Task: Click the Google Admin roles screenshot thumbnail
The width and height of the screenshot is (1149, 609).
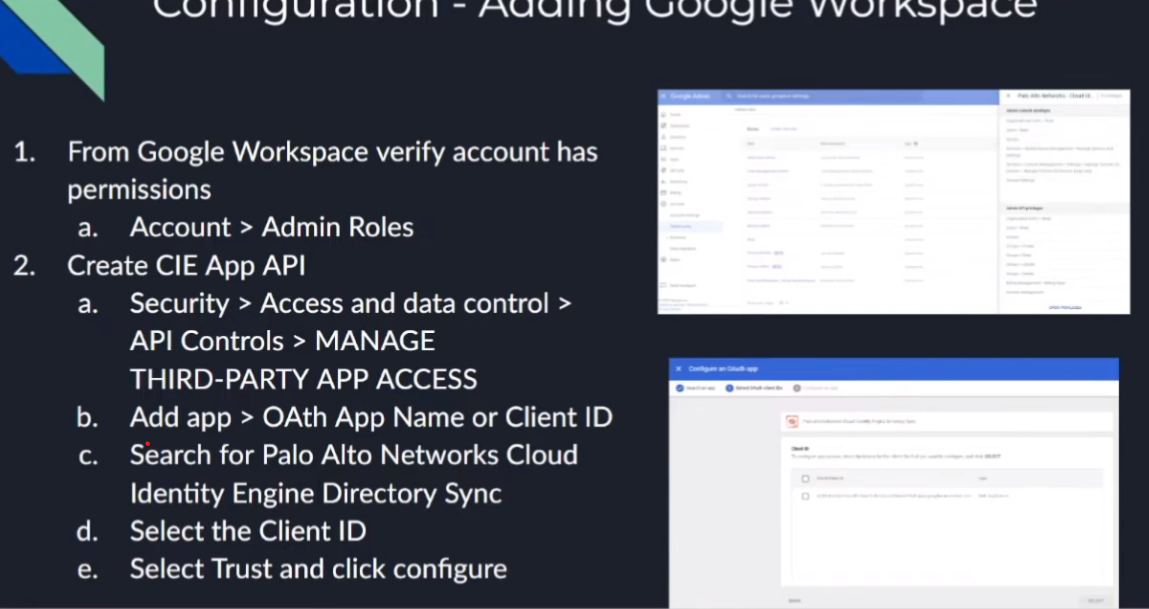Action: pyautogui.click(x=894, y=202)
